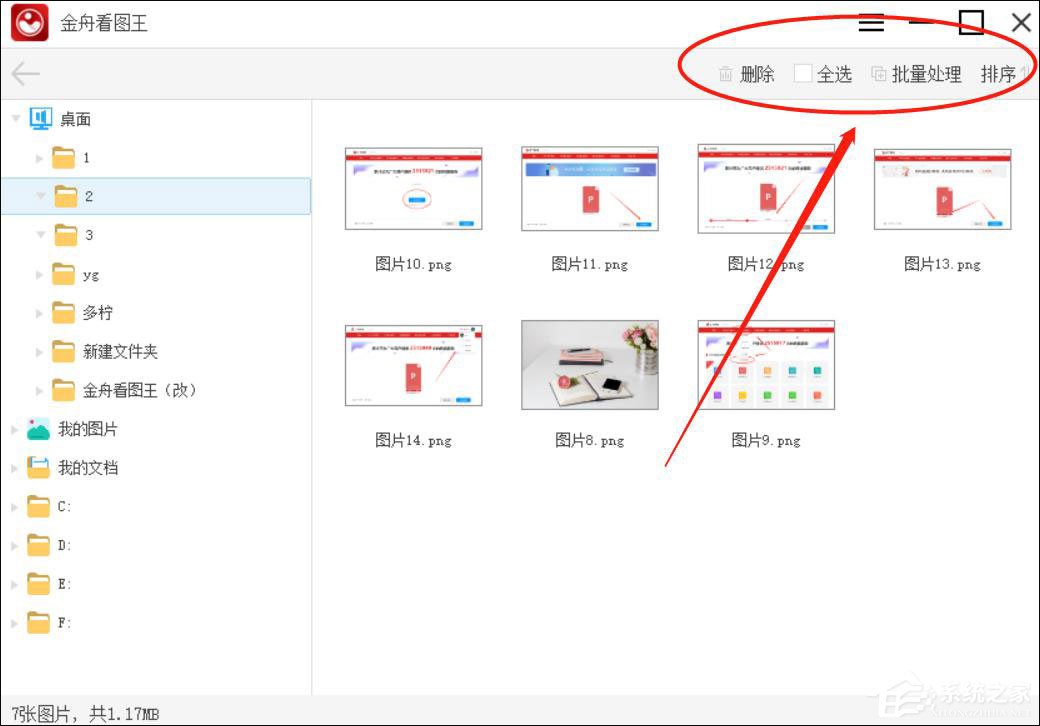The height and width of the screenshot is (726, 1040).
Task: Expand folder 3 in the sidebar
Action: tap(40, 234)
